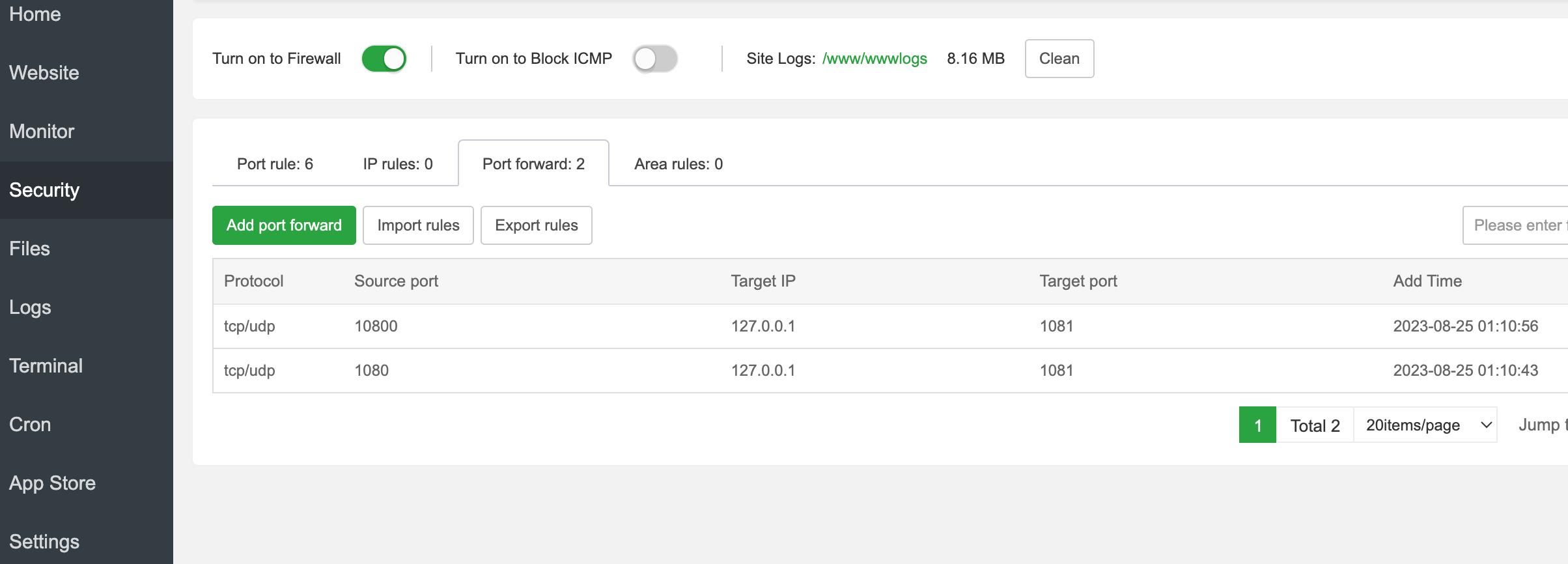The image size is (1568, 564).
Task: Clean the site logs
Action: tap(1059, 59)
